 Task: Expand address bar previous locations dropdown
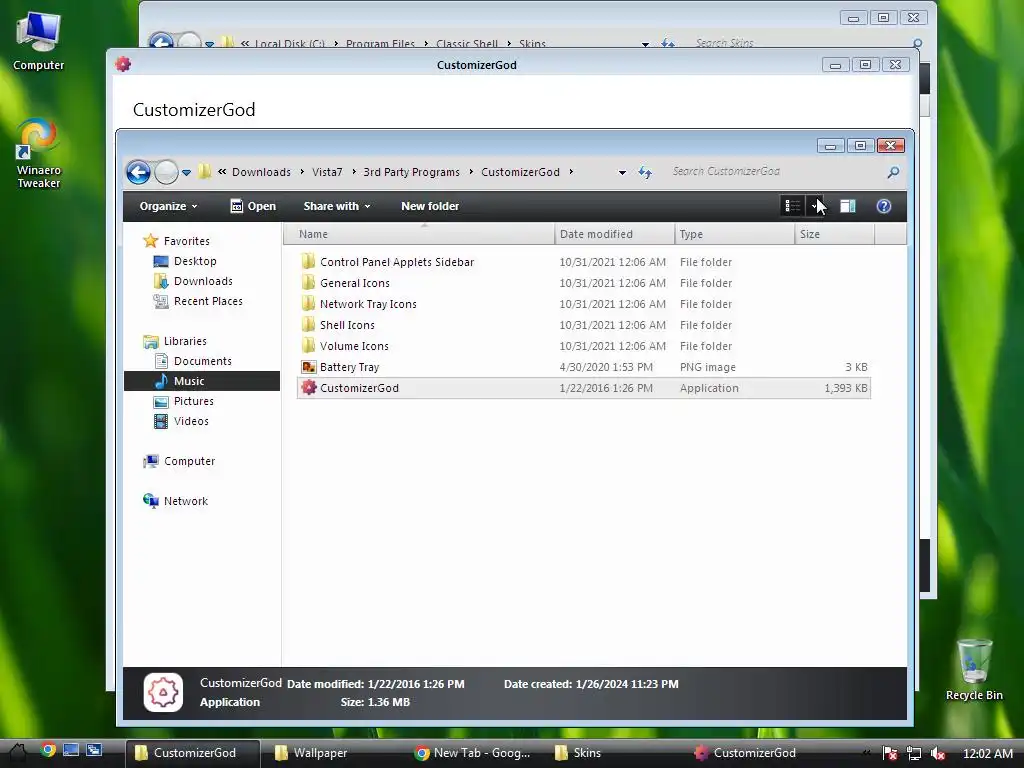[622, 172]
